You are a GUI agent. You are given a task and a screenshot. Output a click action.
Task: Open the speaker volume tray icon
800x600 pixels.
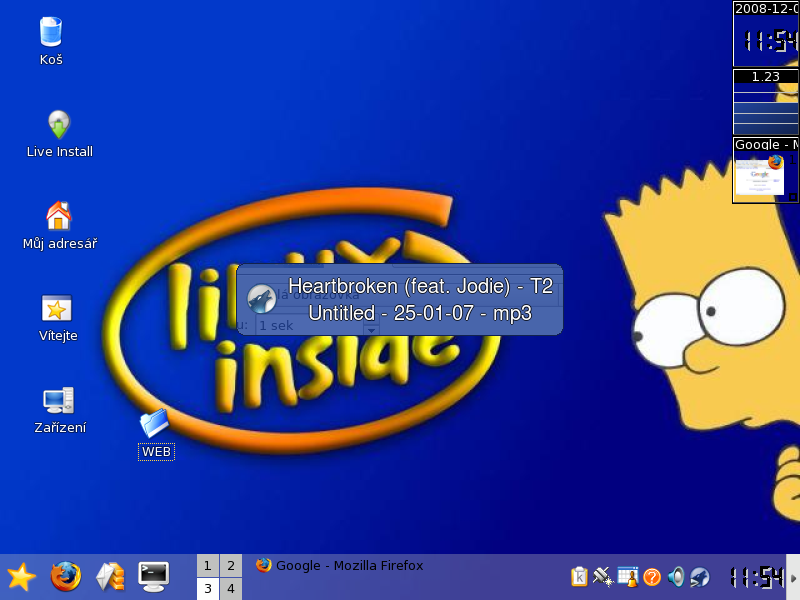point(676,577)
